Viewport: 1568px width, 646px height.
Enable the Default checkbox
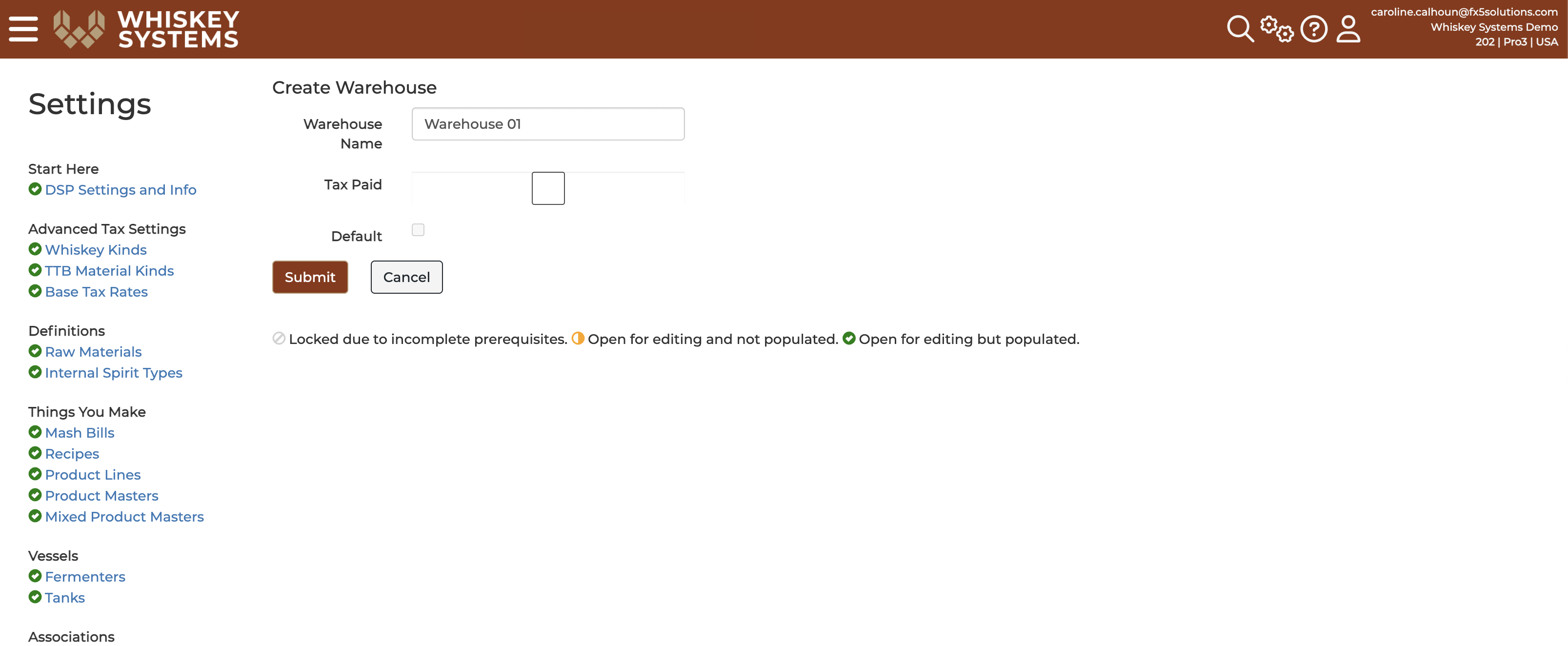click(x=418, y=229)
